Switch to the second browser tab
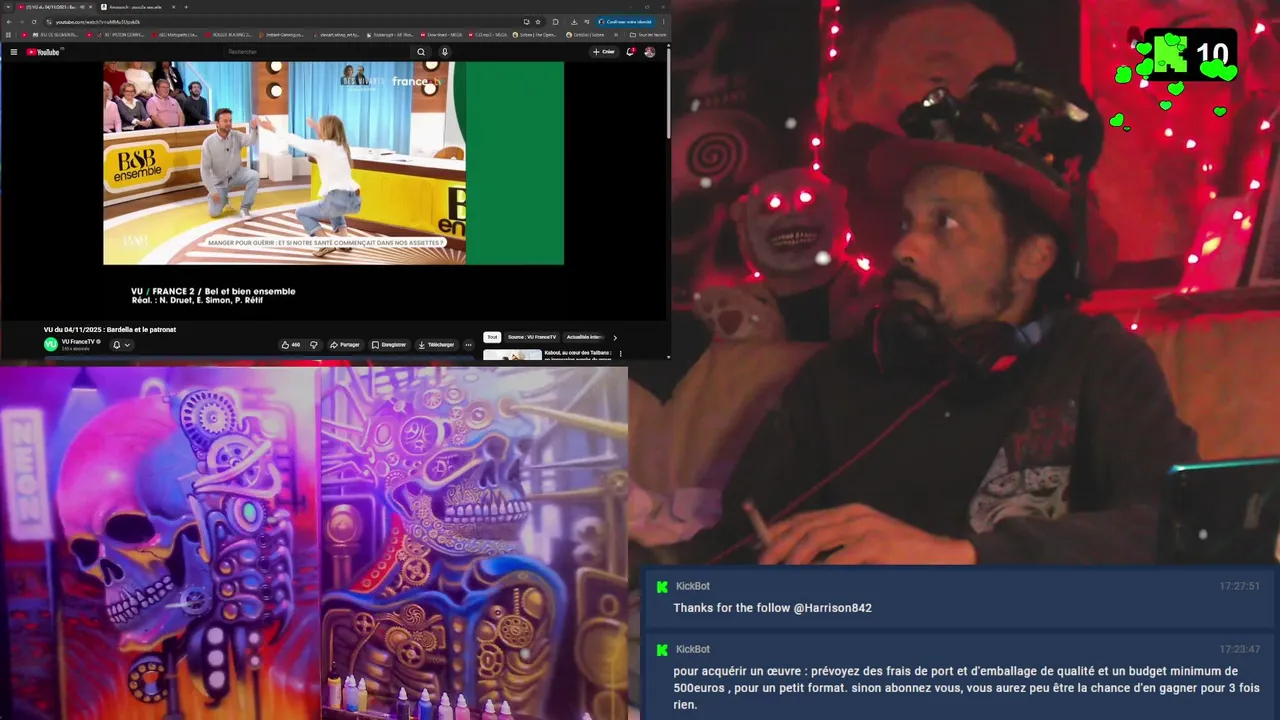 coord(138,7)
